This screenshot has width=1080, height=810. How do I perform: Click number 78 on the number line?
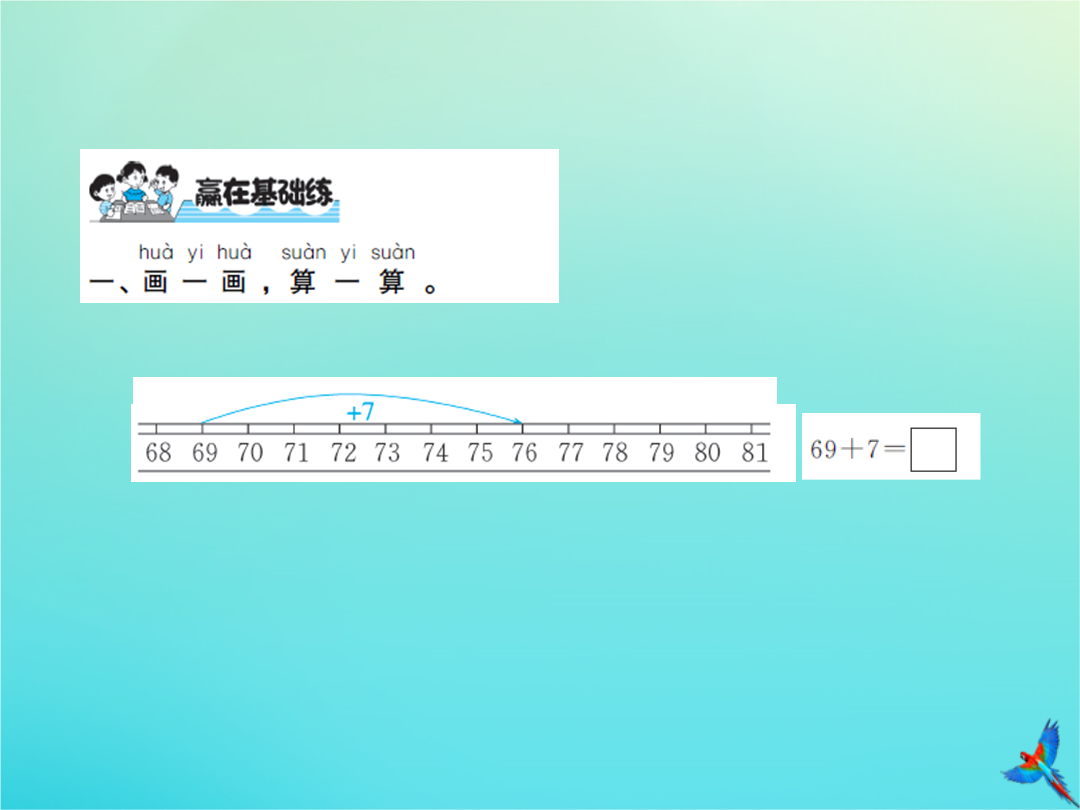click(x=614, y=453)
